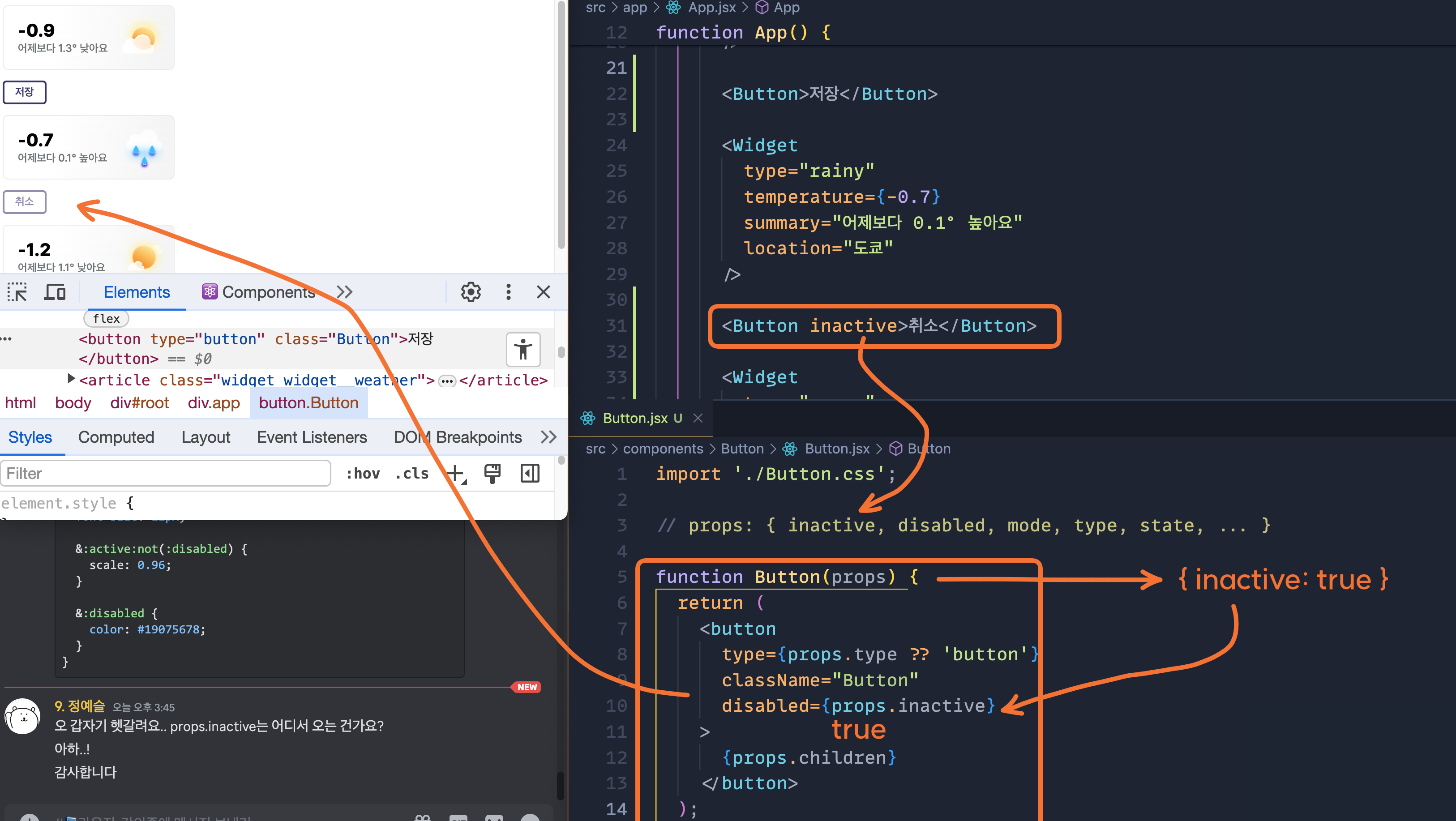Toggle the flex overlay badge on the button
This screenshot has height=821, width=1456.
[106, 318]
